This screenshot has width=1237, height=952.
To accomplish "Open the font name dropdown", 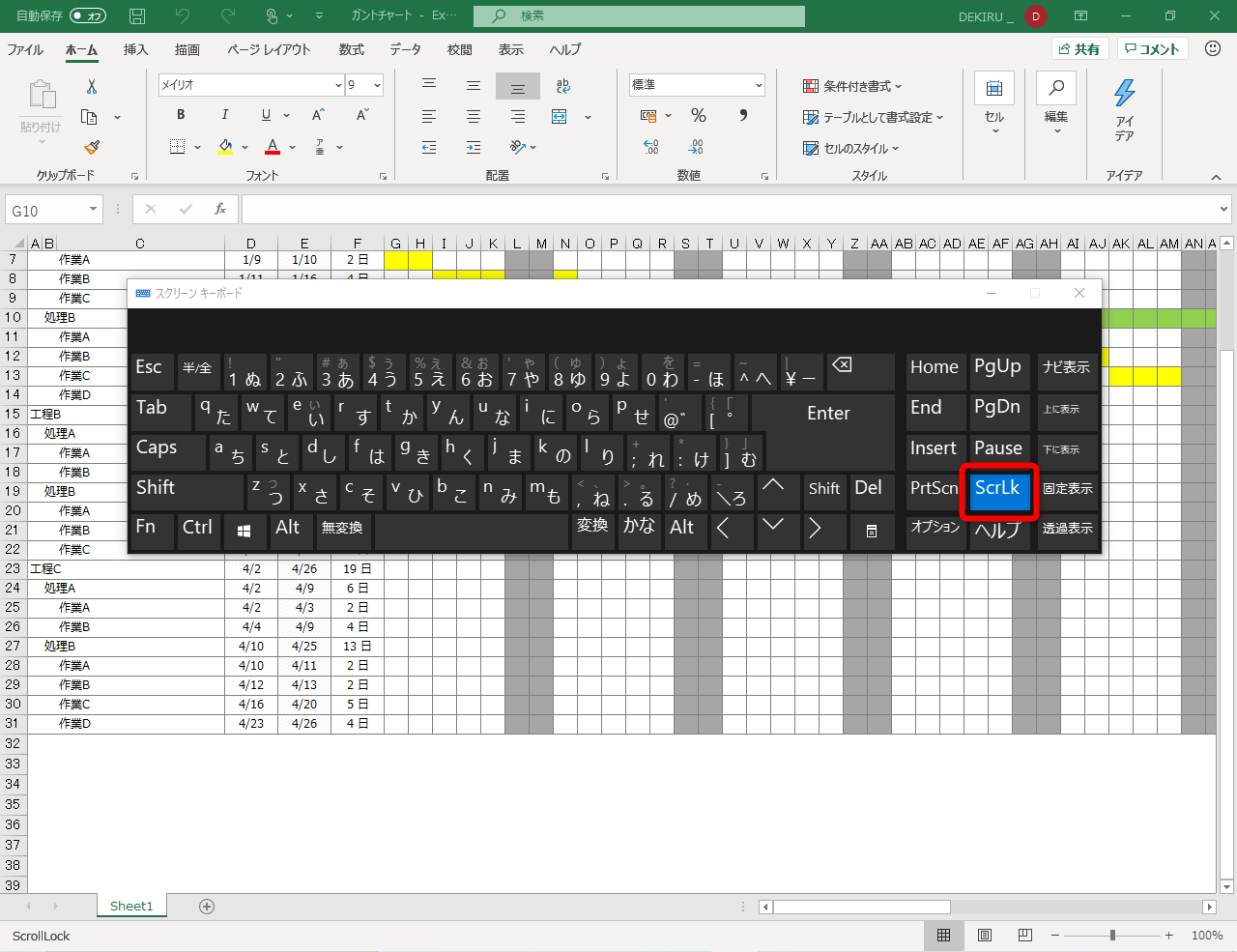I will (338, 85).
